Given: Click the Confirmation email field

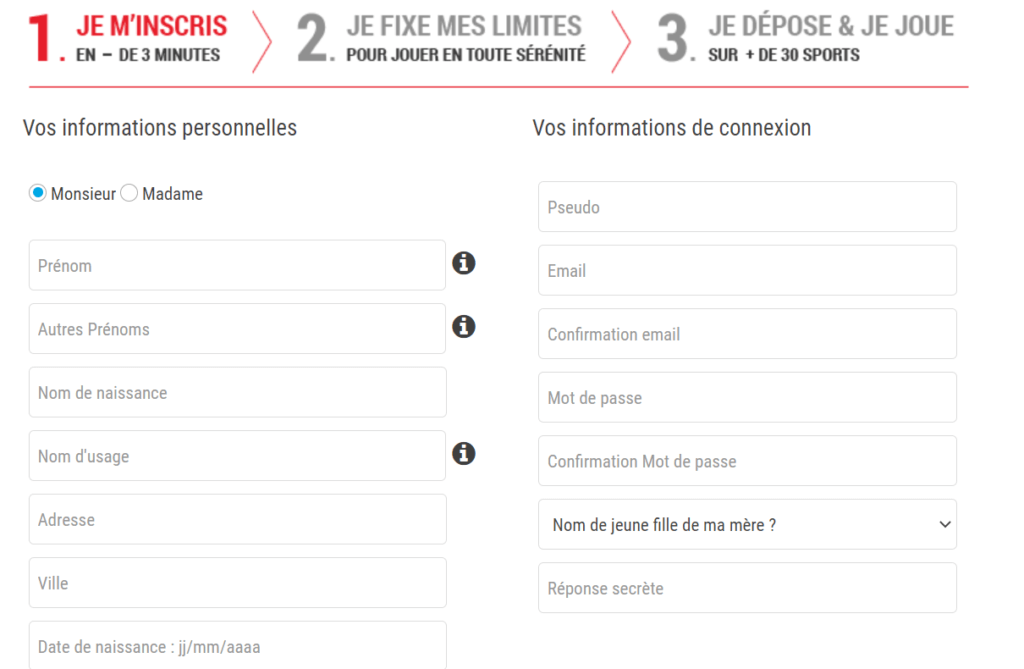Looking at the screenshot, I should coord(747,334).
